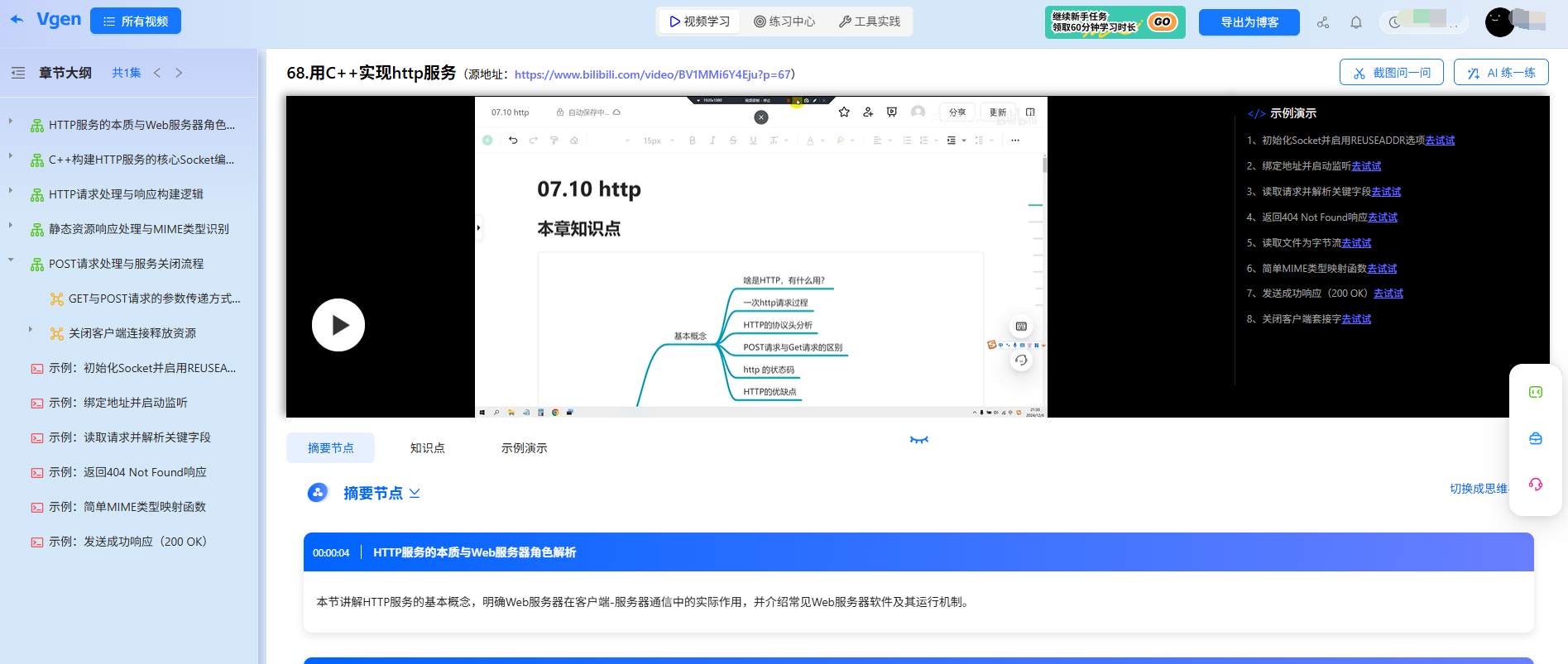The height and width of the screenshot is (664, 1568).
Task: Try example 1 初始化Socket 去试试 link
Action: (x=1440, y=141)
